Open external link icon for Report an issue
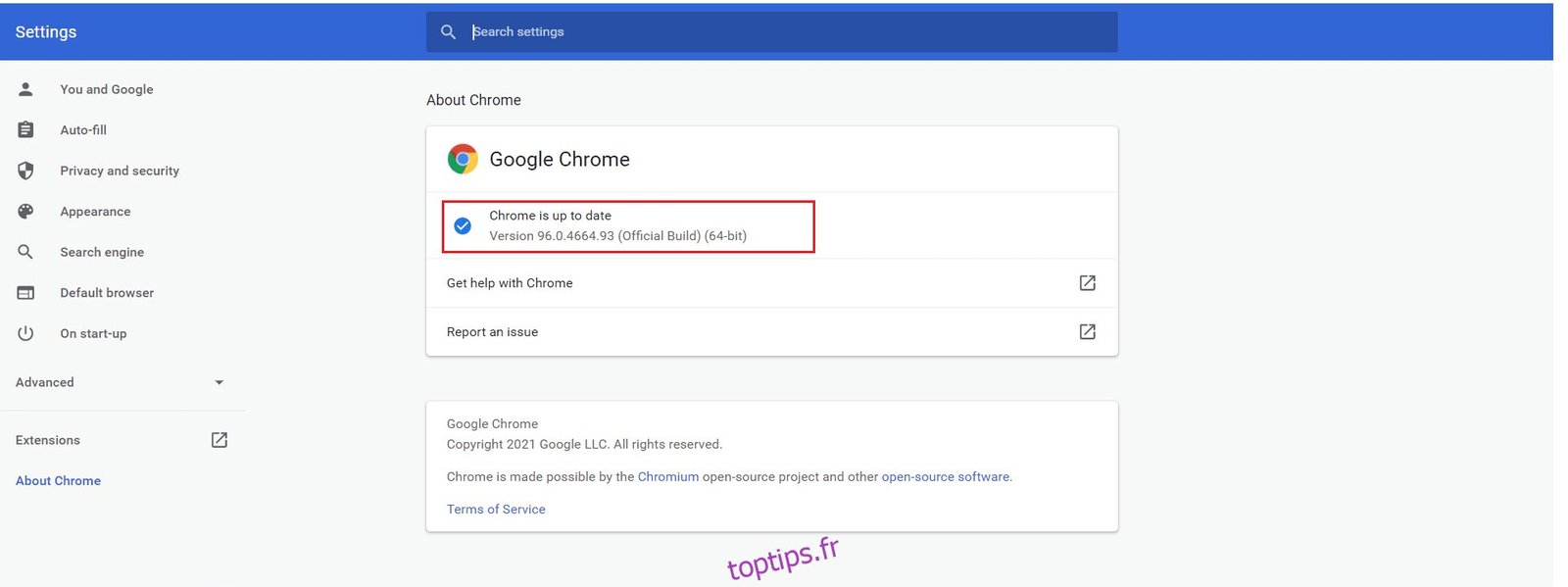1568x587 pixels. [x=1087, y=332]
